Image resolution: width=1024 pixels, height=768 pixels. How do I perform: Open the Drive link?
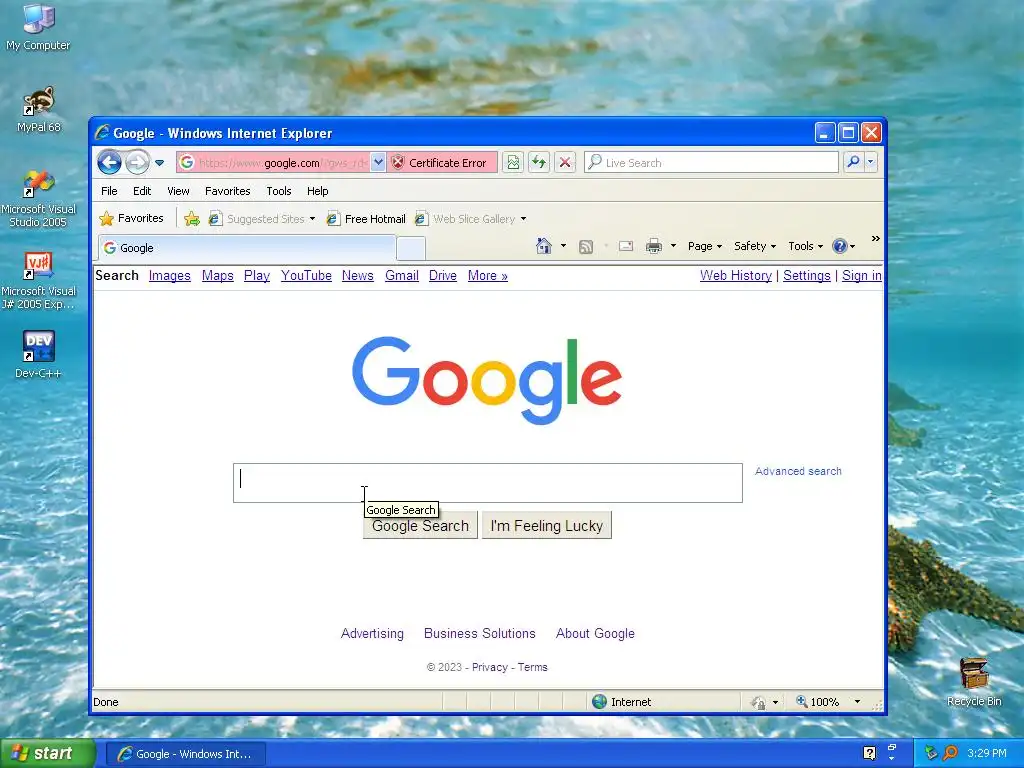point(443,276)
